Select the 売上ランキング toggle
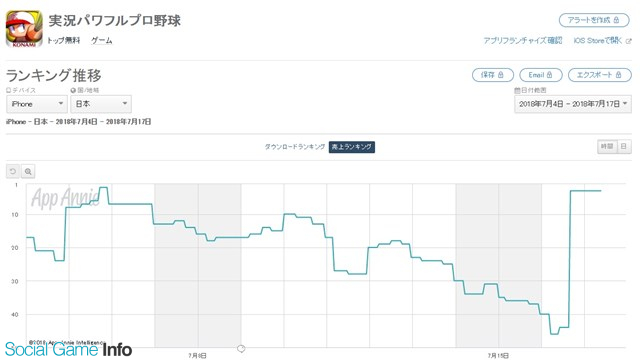Image resolution: width=640 pixels, height=362 pixels. tap(351, 147)
